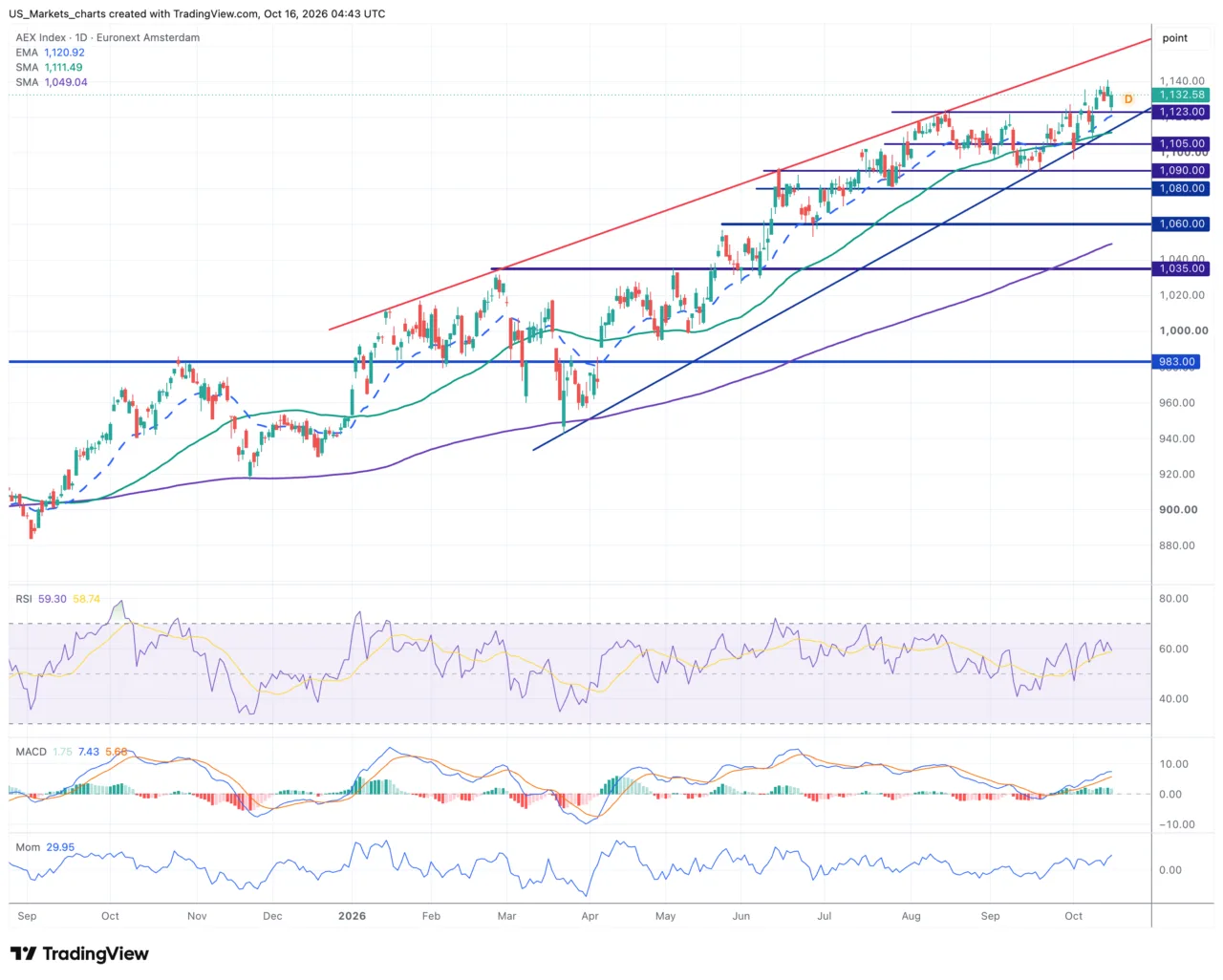This screenshot has height=980, width=1223.
Task: Click the TradingView logo at the bottom
Action: coord(79,953)
